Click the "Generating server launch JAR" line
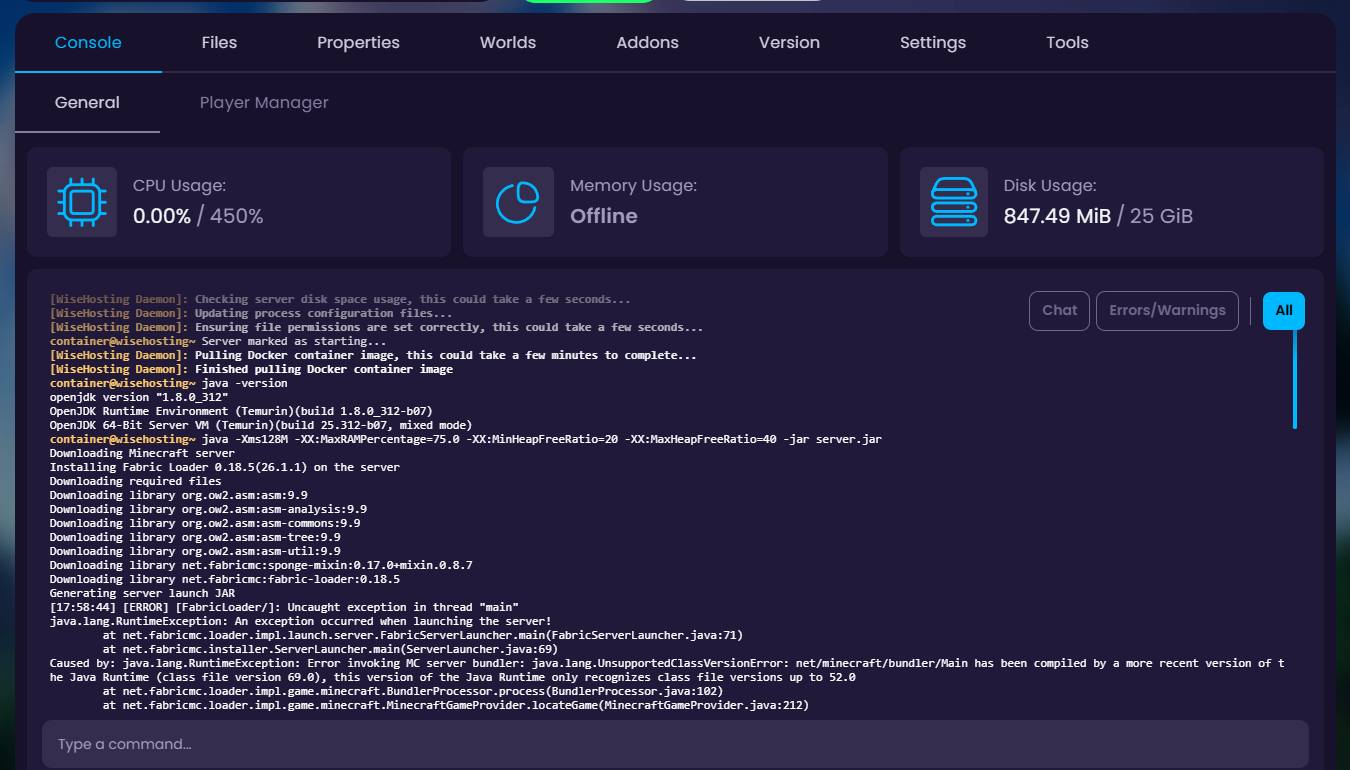The width and height of the screenshot is (1350, 770). click(x=142, y=593)
